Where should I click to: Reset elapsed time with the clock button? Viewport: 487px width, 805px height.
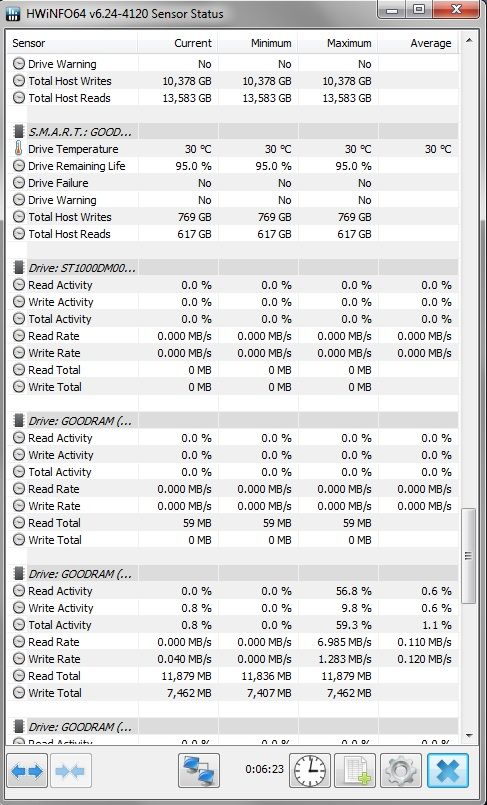(x=310, y=770)
